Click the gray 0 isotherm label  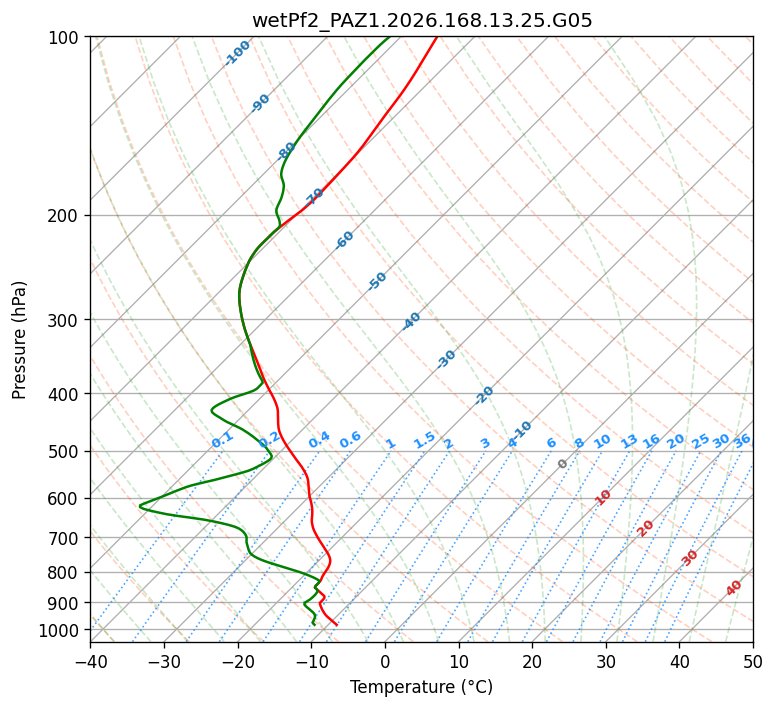pyautogui.click(x=562, y=464)
